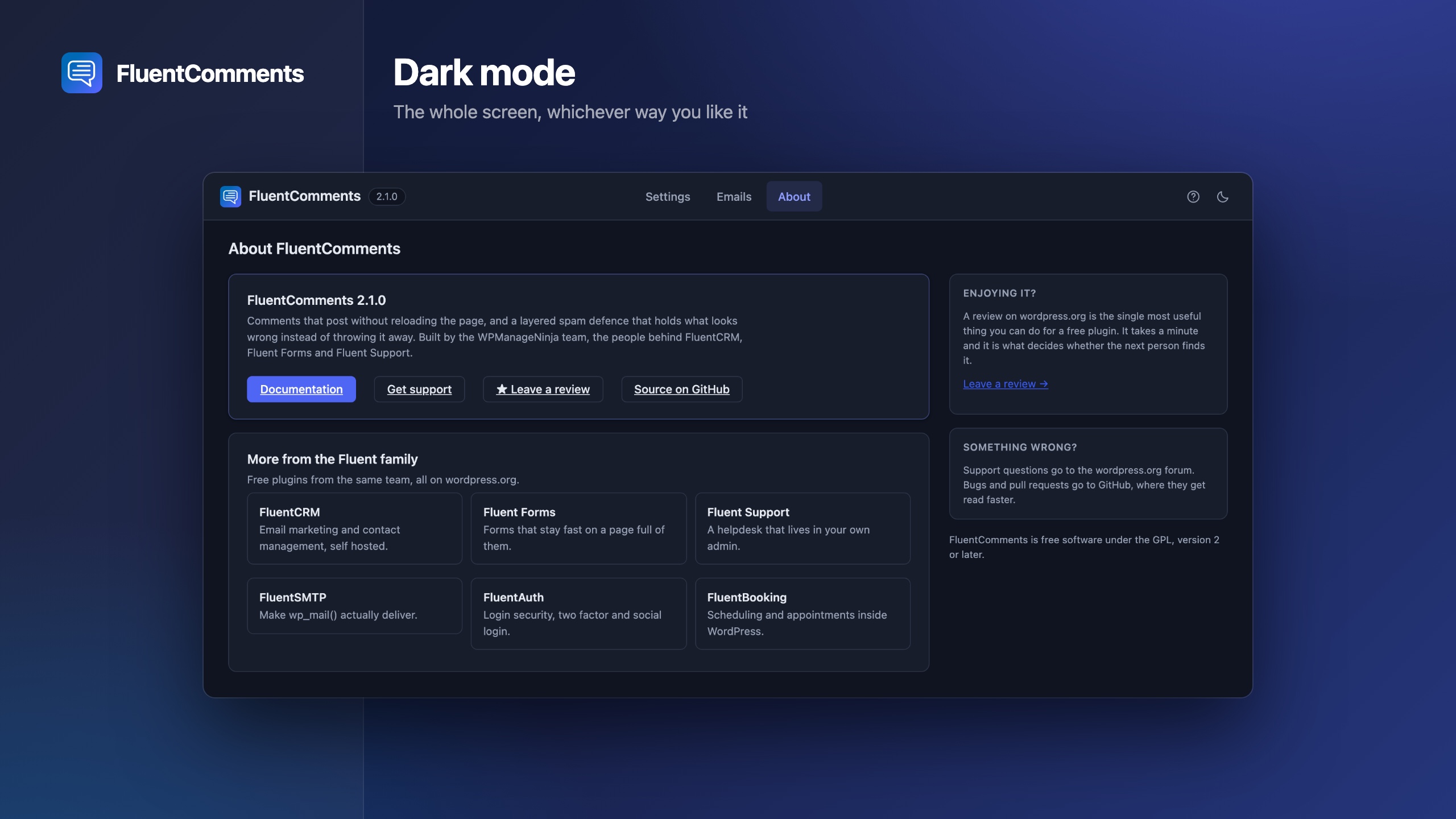1456x819 pixels.
Task: Open the FluentSMTP plugin card
Action: [354, 606]
